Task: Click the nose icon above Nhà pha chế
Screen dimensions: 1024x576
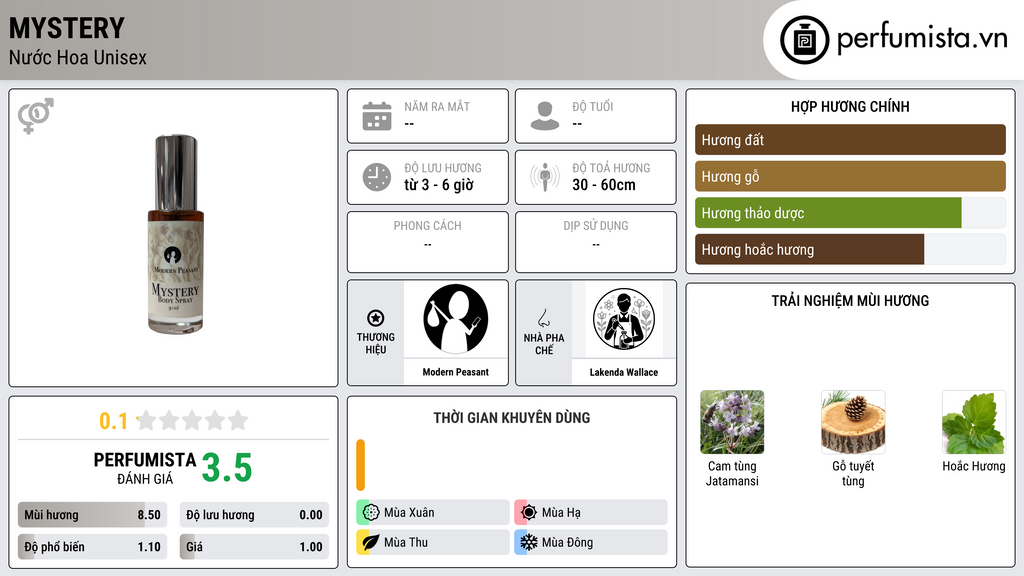Action: pyautogui.click(x=543, y=318)
